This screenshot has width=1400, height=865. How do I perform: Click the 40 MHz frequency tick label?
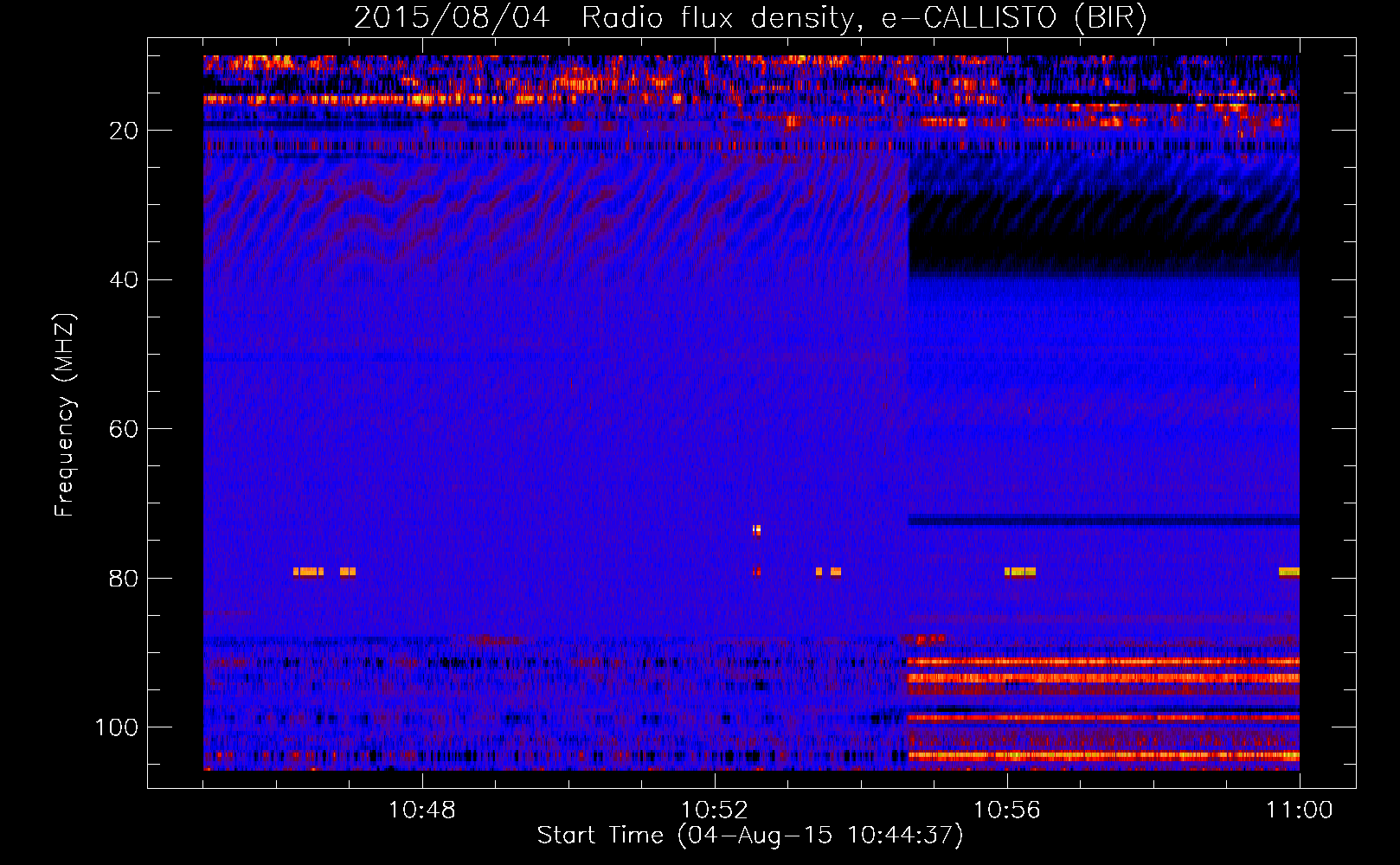pyautogui.click(x=124, y=280)
